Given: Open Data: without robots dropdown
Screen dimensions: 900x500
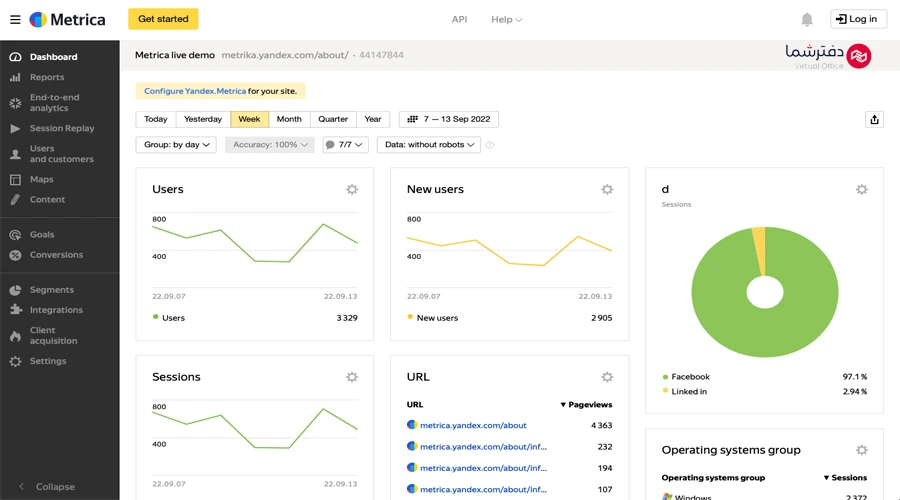Looking at the screenshot, I should [x=429, y=145].
